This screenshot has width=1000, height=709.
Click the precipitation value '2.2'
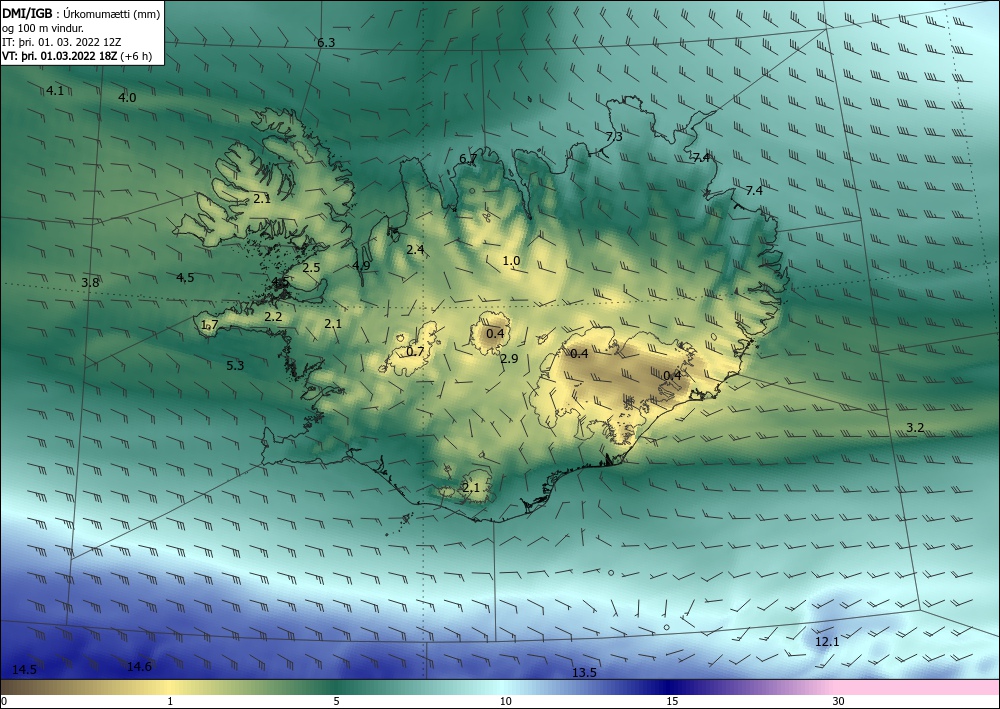click(x=273, y=316)
